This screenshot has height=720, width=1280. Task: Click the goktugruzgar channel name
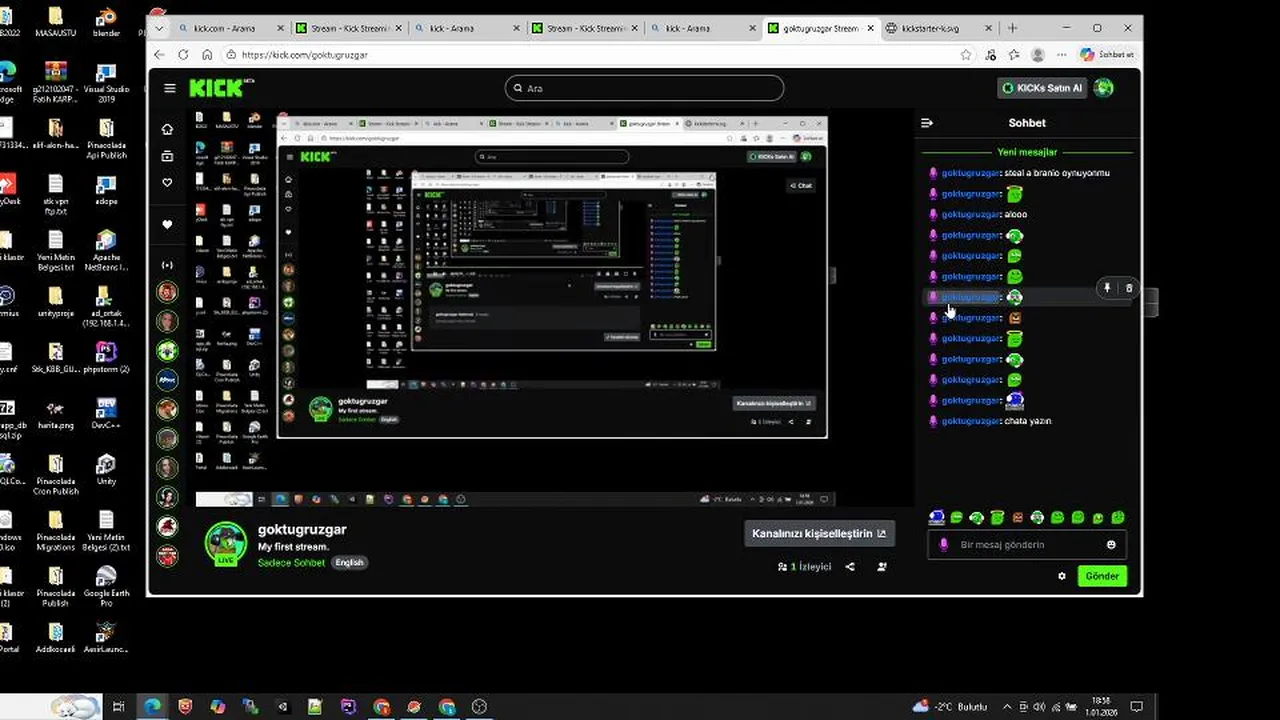302,529
